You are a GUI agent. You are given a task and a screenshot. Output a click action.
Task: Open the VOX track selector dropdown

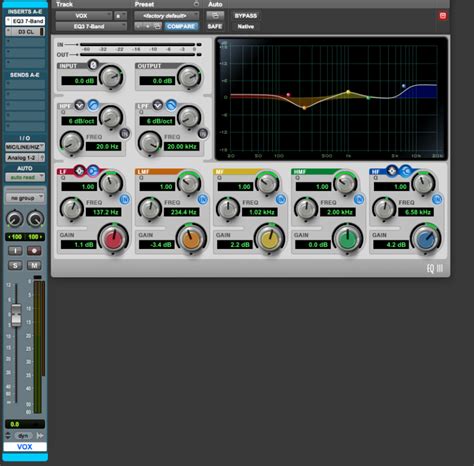[84, 16]
